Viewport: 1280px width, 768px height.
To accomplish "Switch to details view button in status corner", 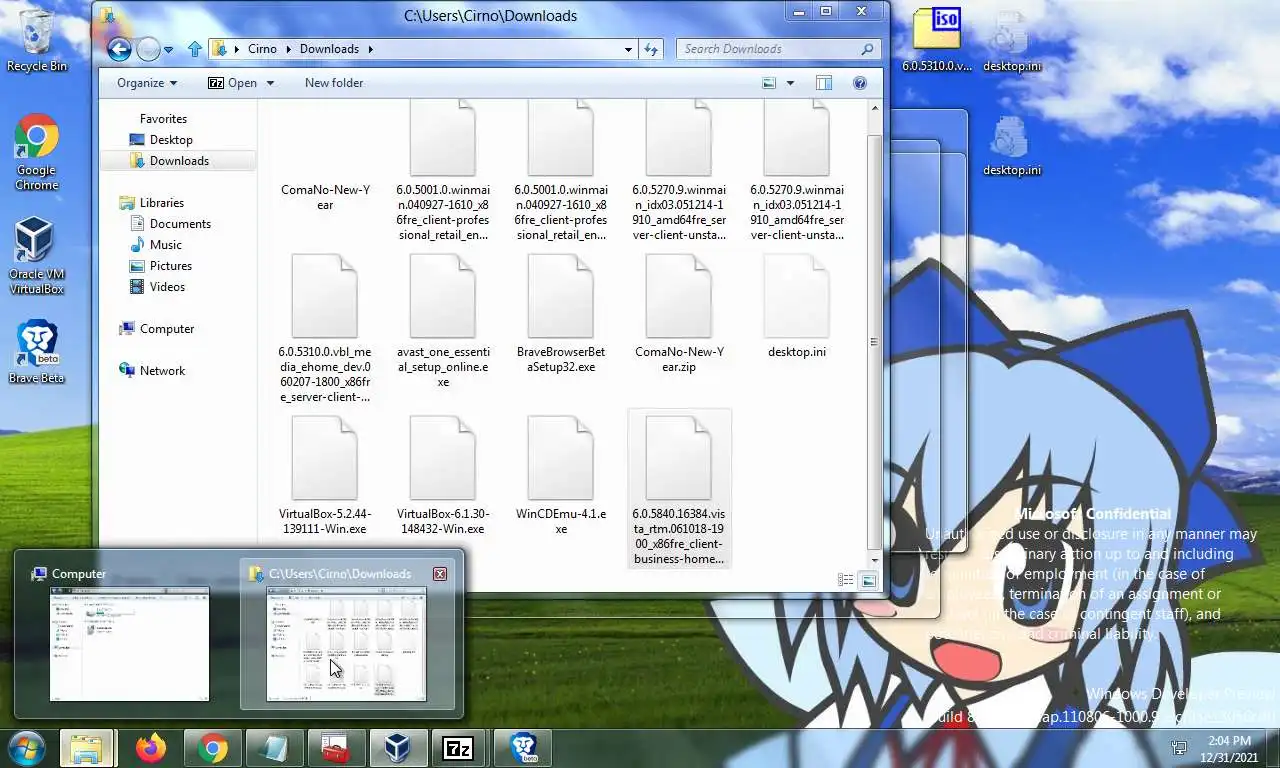I will [x=846, y=580].
